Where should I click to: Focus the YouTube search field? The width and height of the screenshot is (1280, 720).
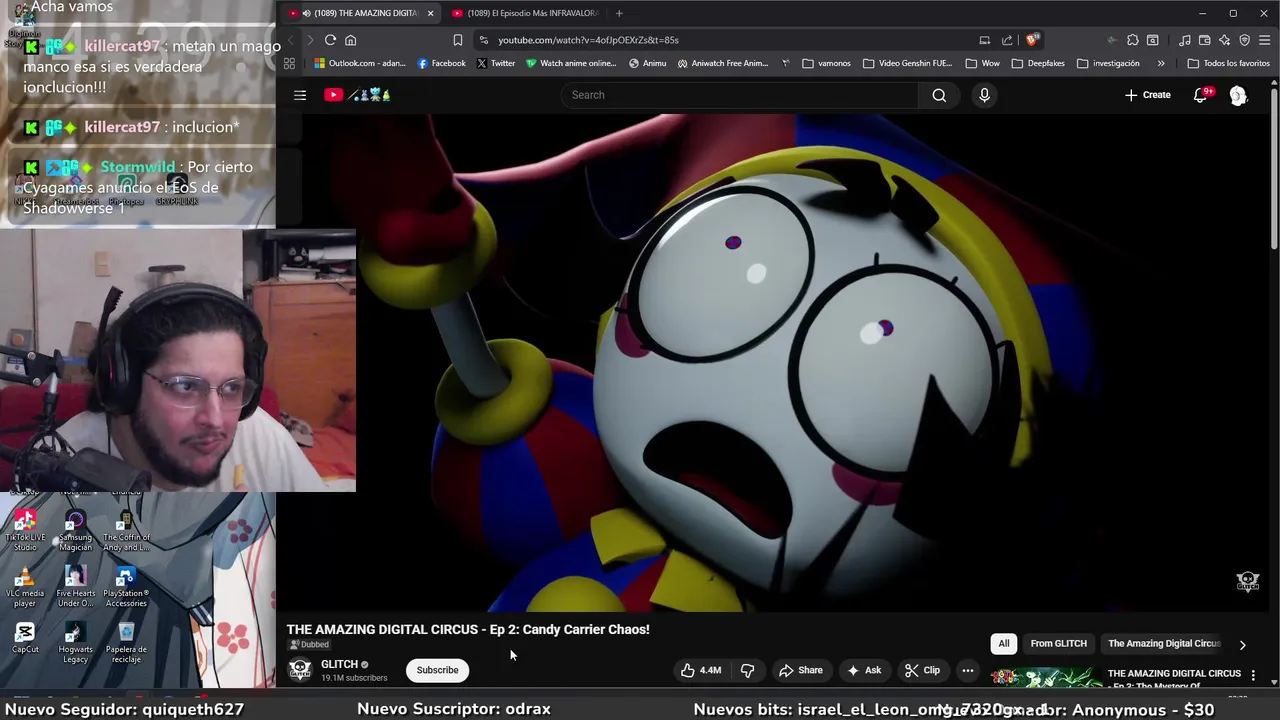pos(740,95)
